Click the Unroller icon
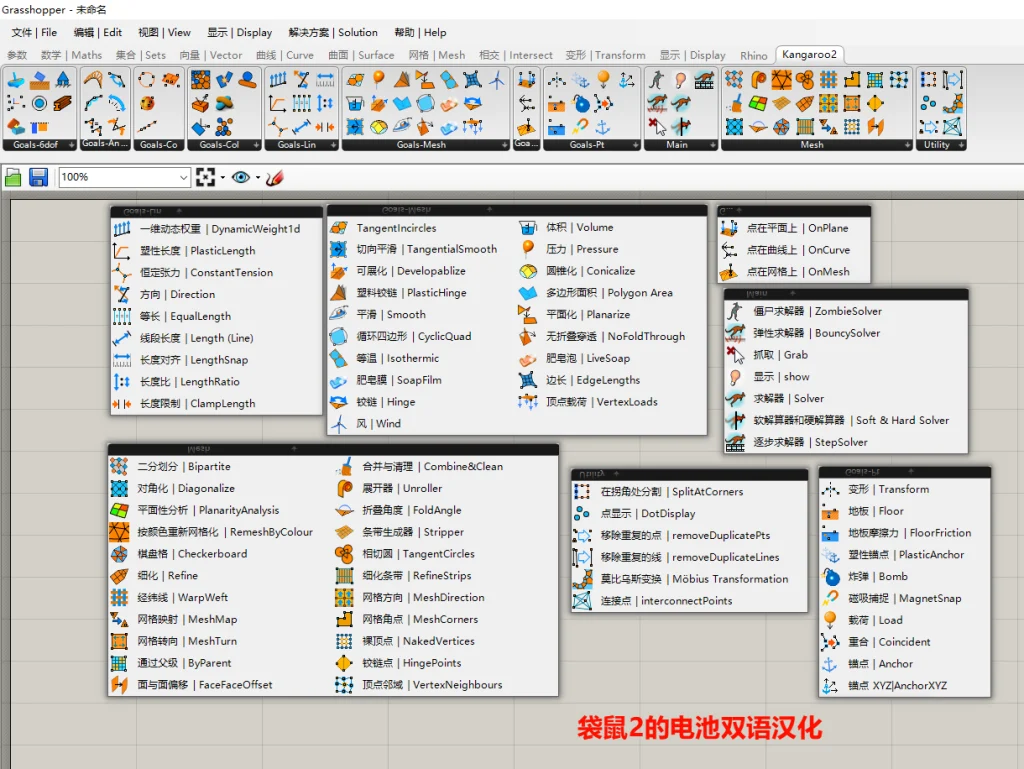Screen dimensions: 1024x769 click(x=344, y=488)
